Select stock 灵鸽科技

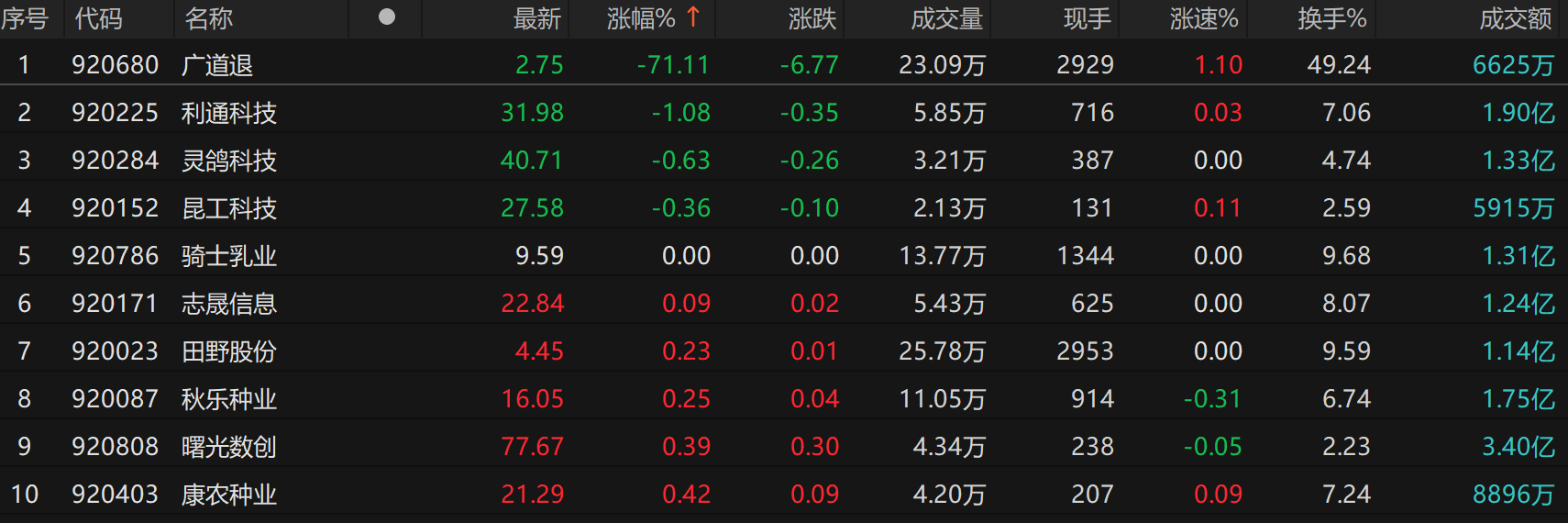point(229,161)
